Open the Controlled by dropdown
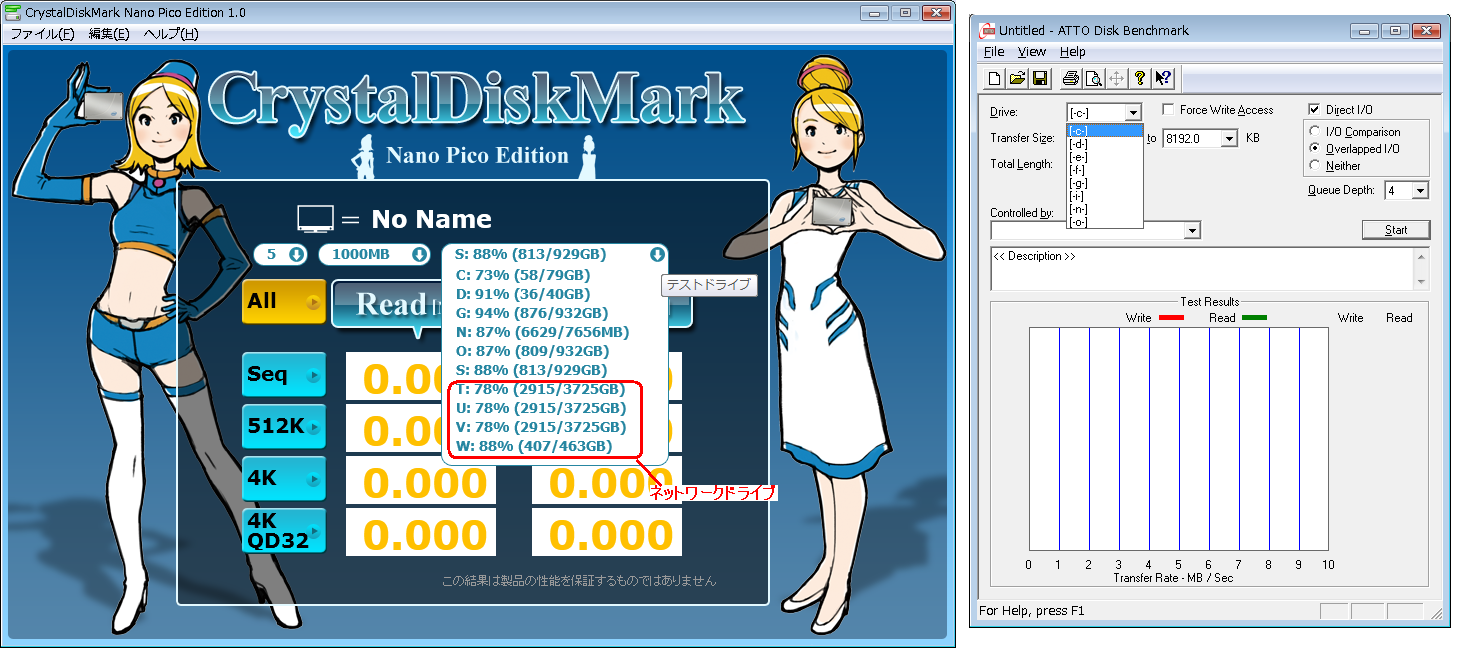 [x=1192, y=230]
